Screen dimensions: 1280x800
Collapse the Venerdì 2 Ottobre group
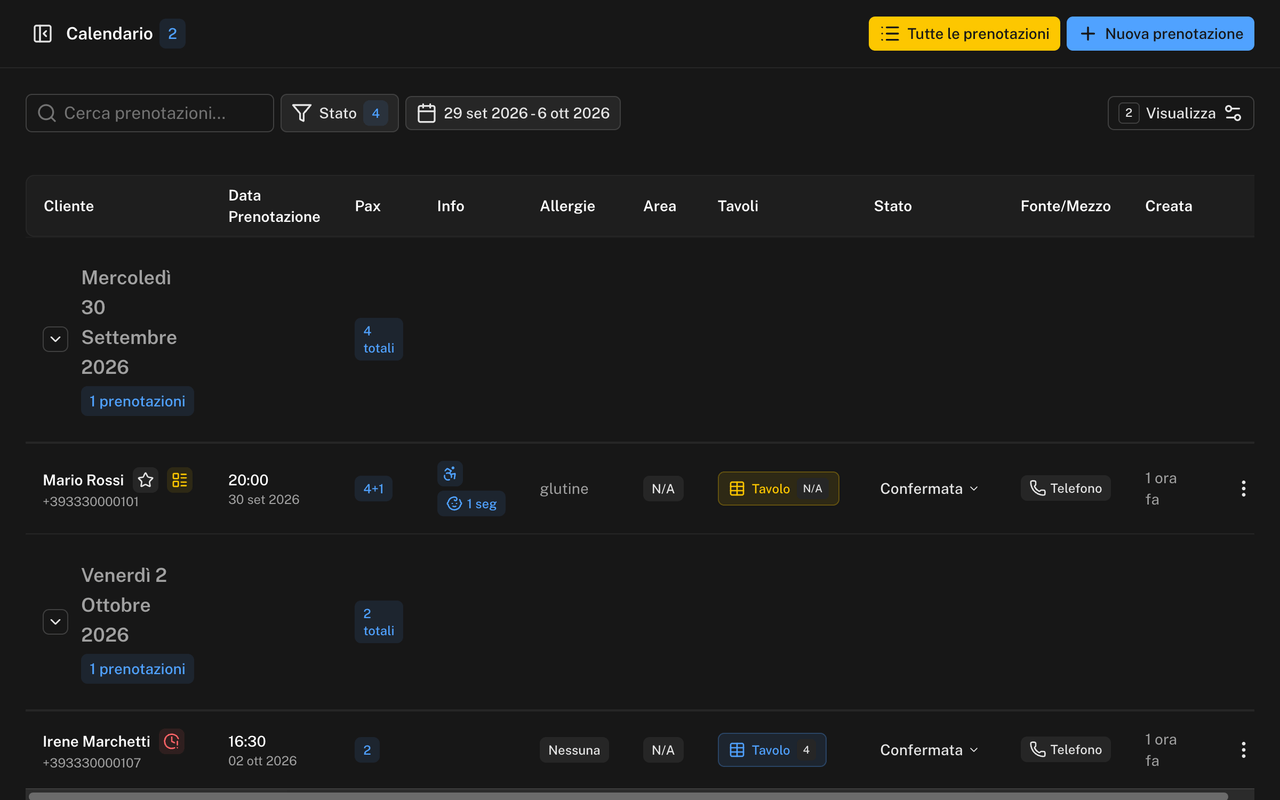55,622
